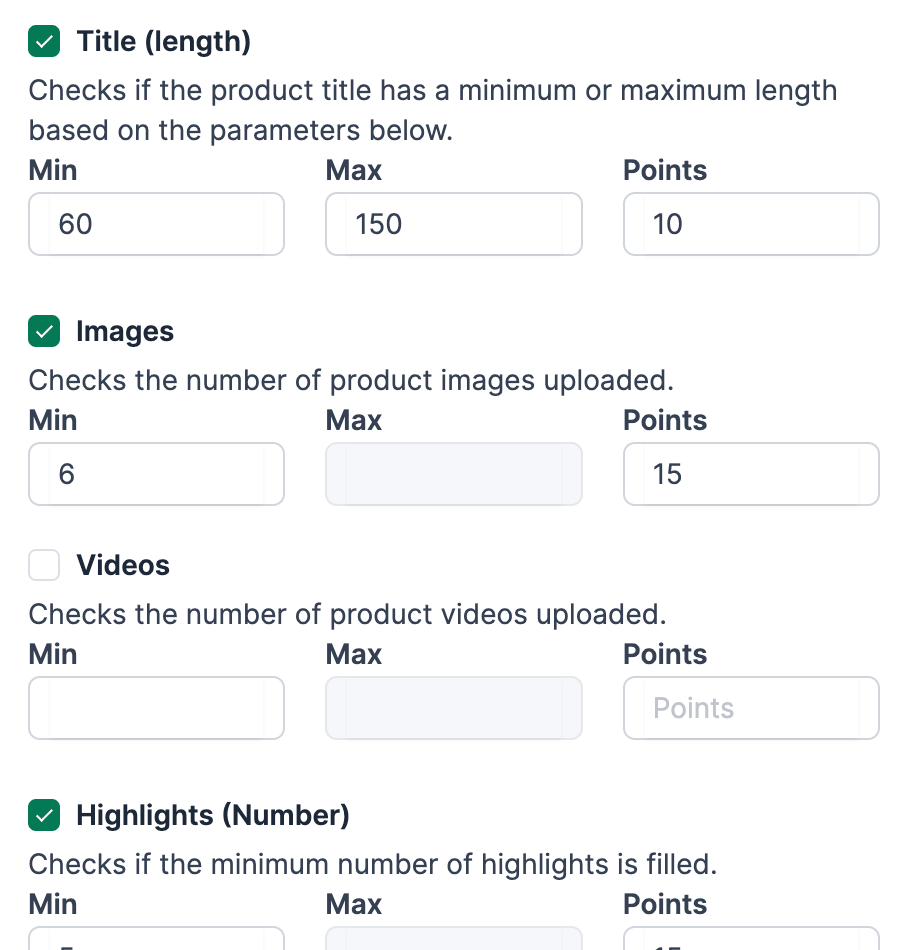Screen dimensions: 904x950
Task: Enable the Videos checkbox
Action: [x=44, y=566]
